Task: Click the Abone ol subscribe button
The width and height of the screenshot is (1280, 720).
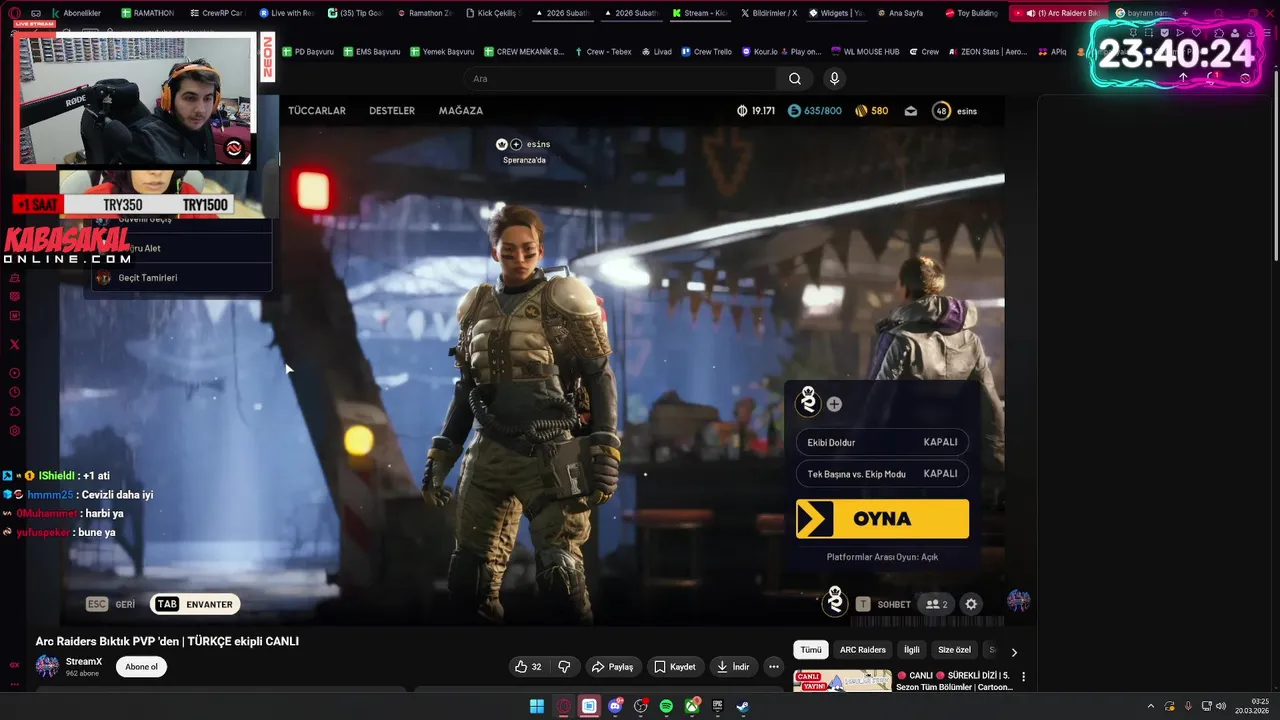Action: (141, 667)
